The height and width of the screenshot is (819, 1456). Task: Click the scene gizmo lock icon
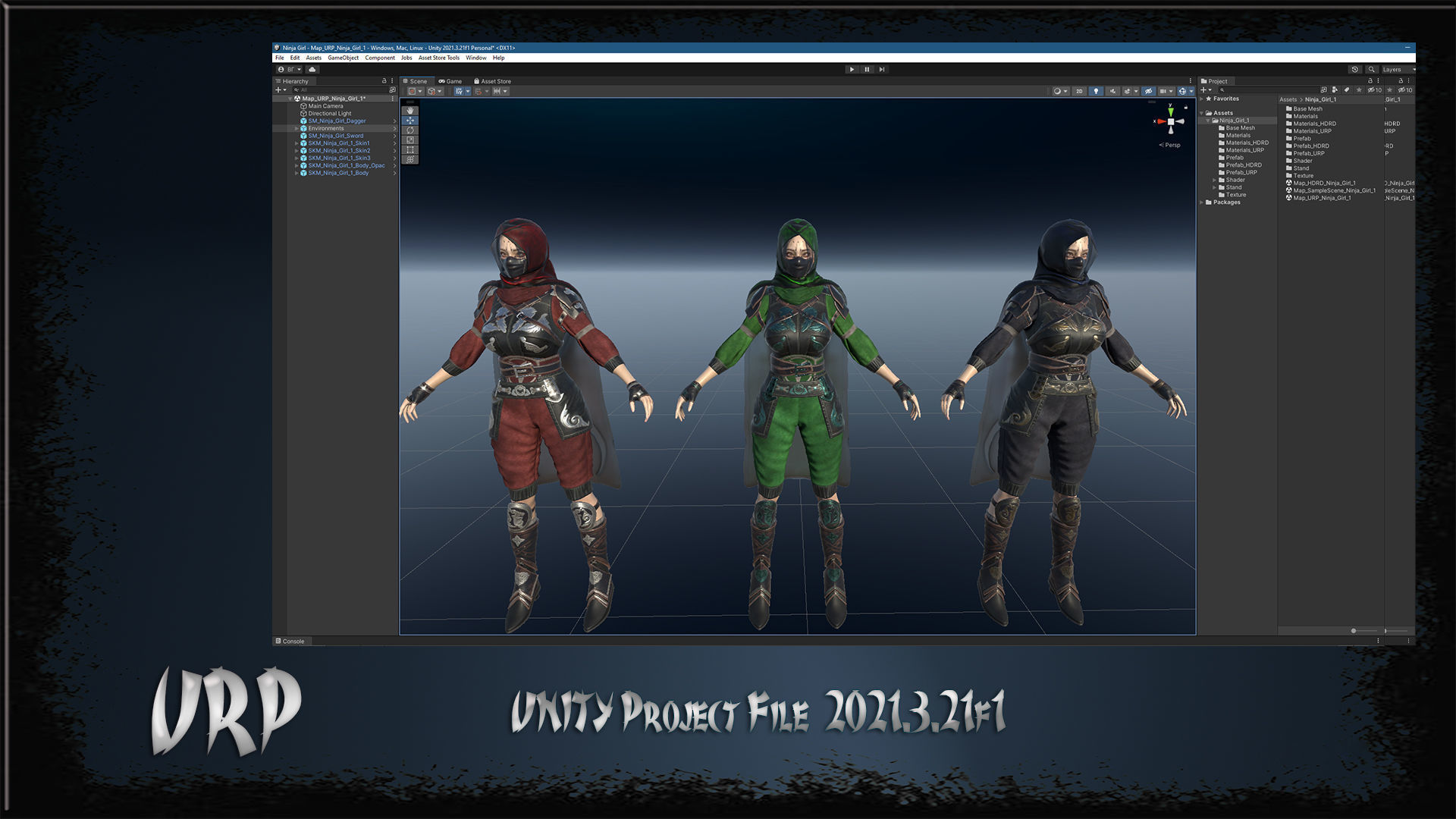[1186, 107]
